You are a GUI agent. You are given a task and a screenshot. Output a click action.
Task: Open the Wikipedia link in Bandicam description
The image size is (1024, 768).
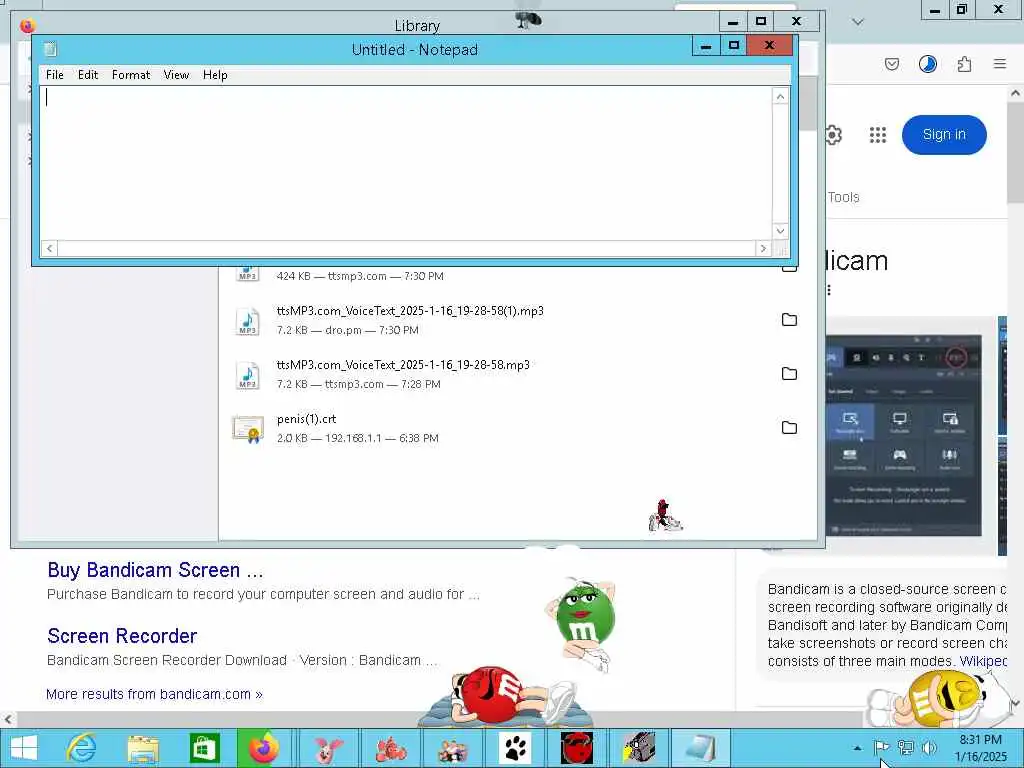coord(983,661)
